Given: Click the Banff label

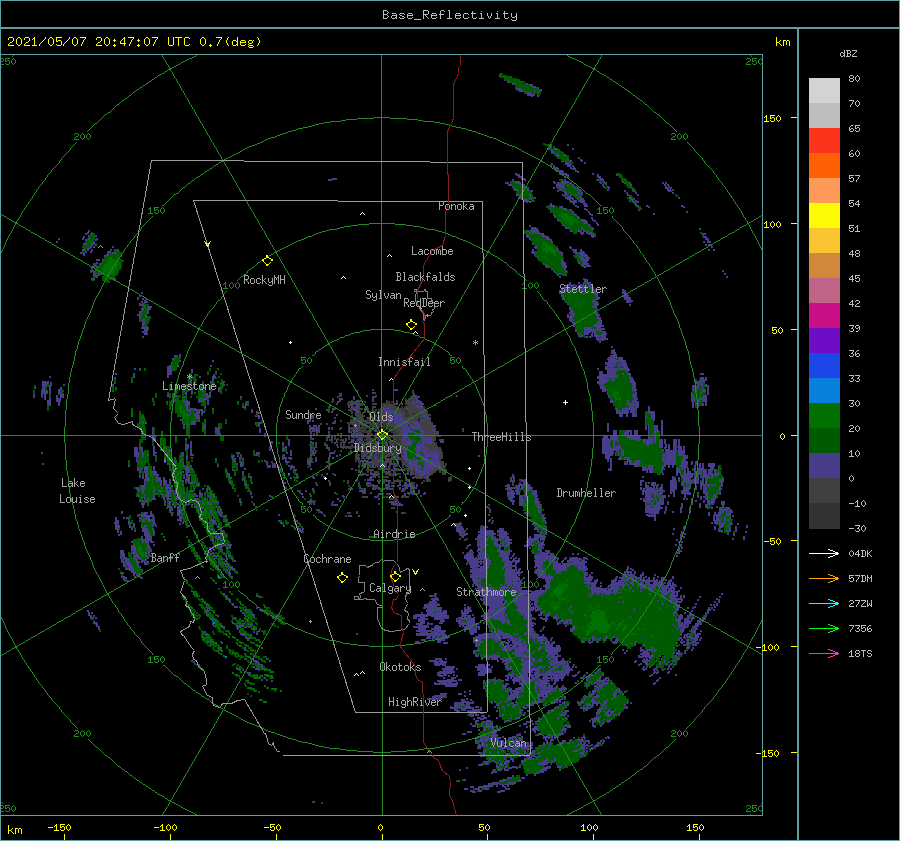Looking at the screenshot, I should (x=165, y=557).
